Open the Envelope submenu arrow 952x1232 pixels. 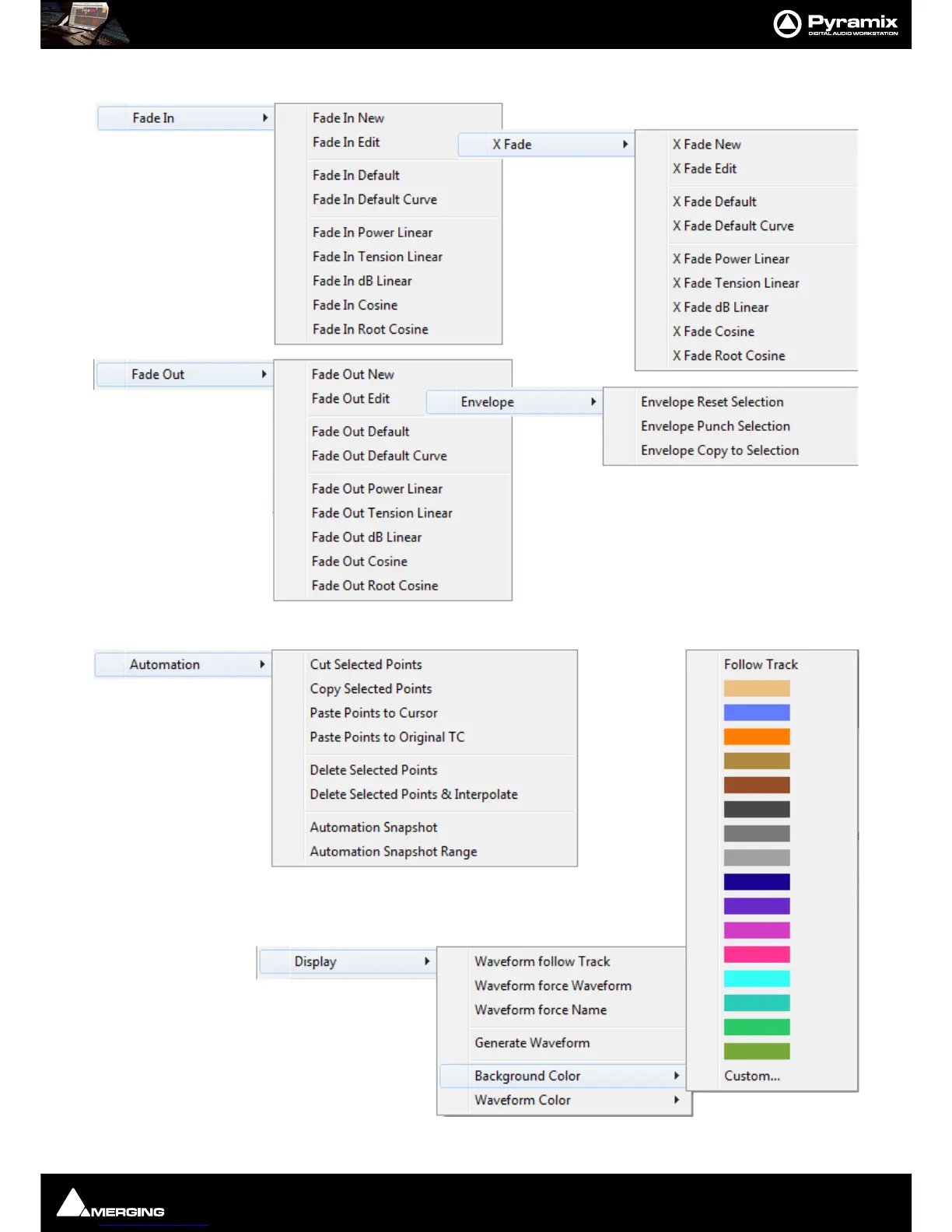point(593,402)
